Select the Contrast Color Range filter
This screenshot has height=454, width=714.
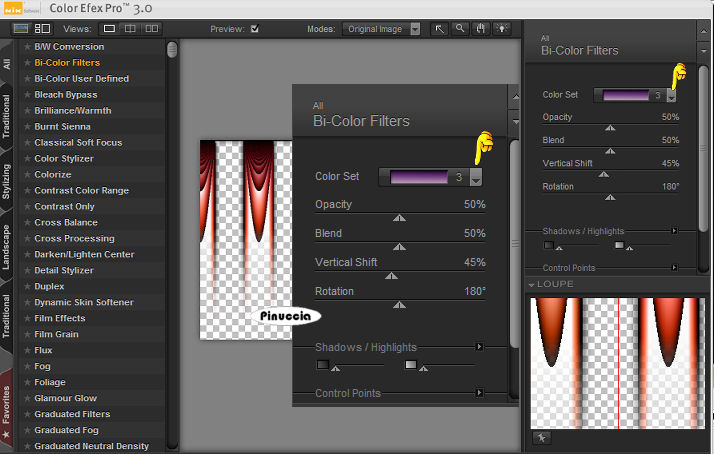click(x=82, y=190)
